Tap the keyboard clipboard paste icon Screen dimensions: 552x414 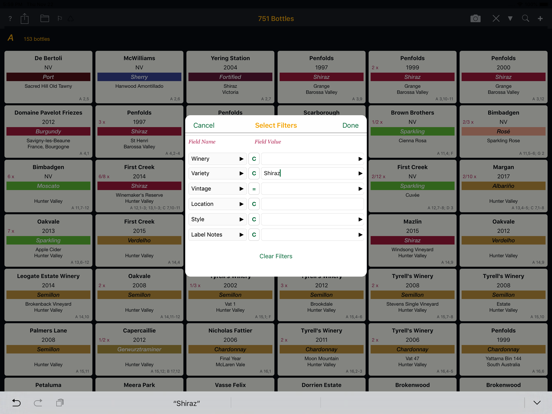pyautogui.click(x=60, y=403)
